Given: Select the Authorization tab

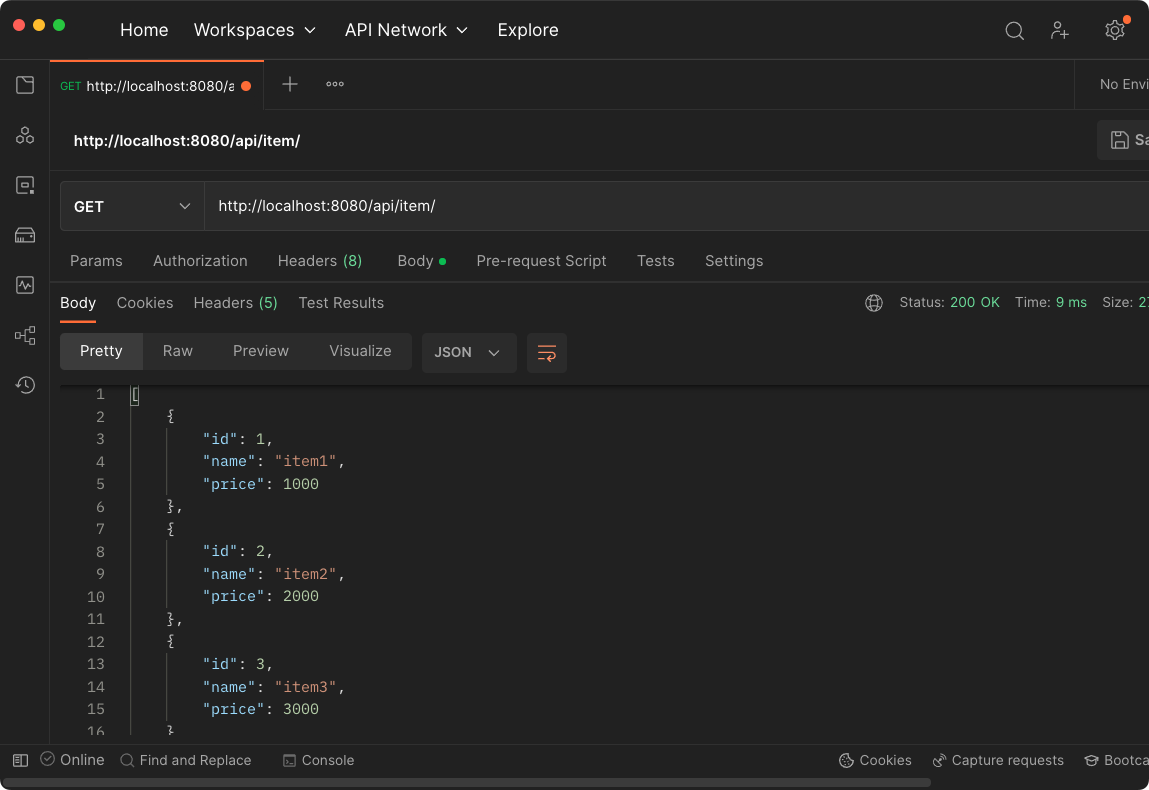Looking at the screenshot, I should click(200, 261).
